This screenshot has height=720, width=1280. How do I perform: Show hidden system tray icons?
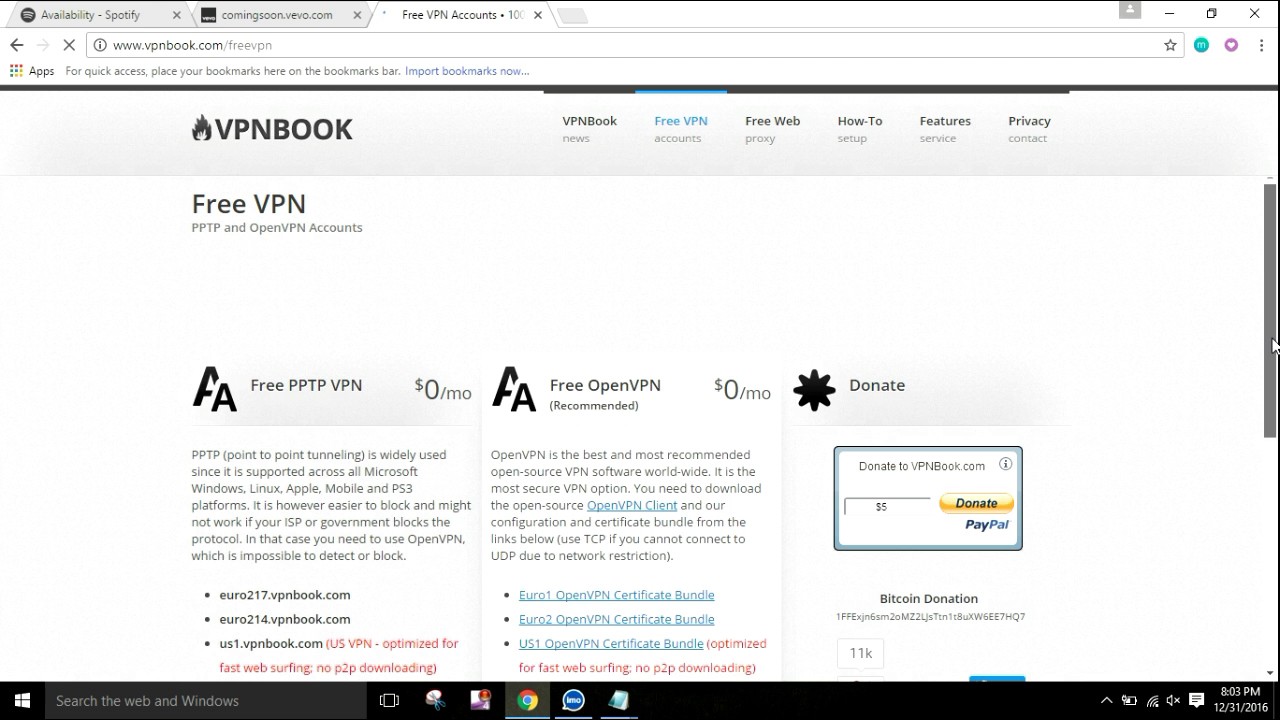(1106, 701)
